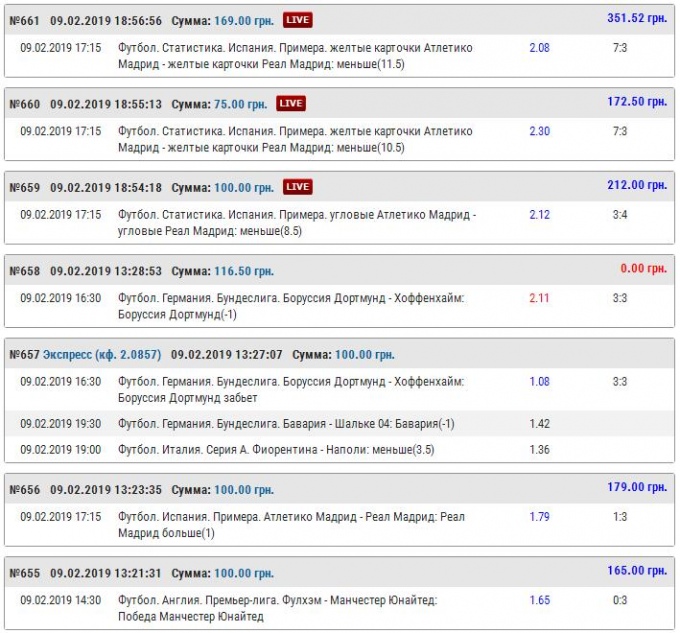Screen dimensions: 680x633
Task: Click odds 1.65 Победа Манчестер Юнайтед
Action: [539, 601]
